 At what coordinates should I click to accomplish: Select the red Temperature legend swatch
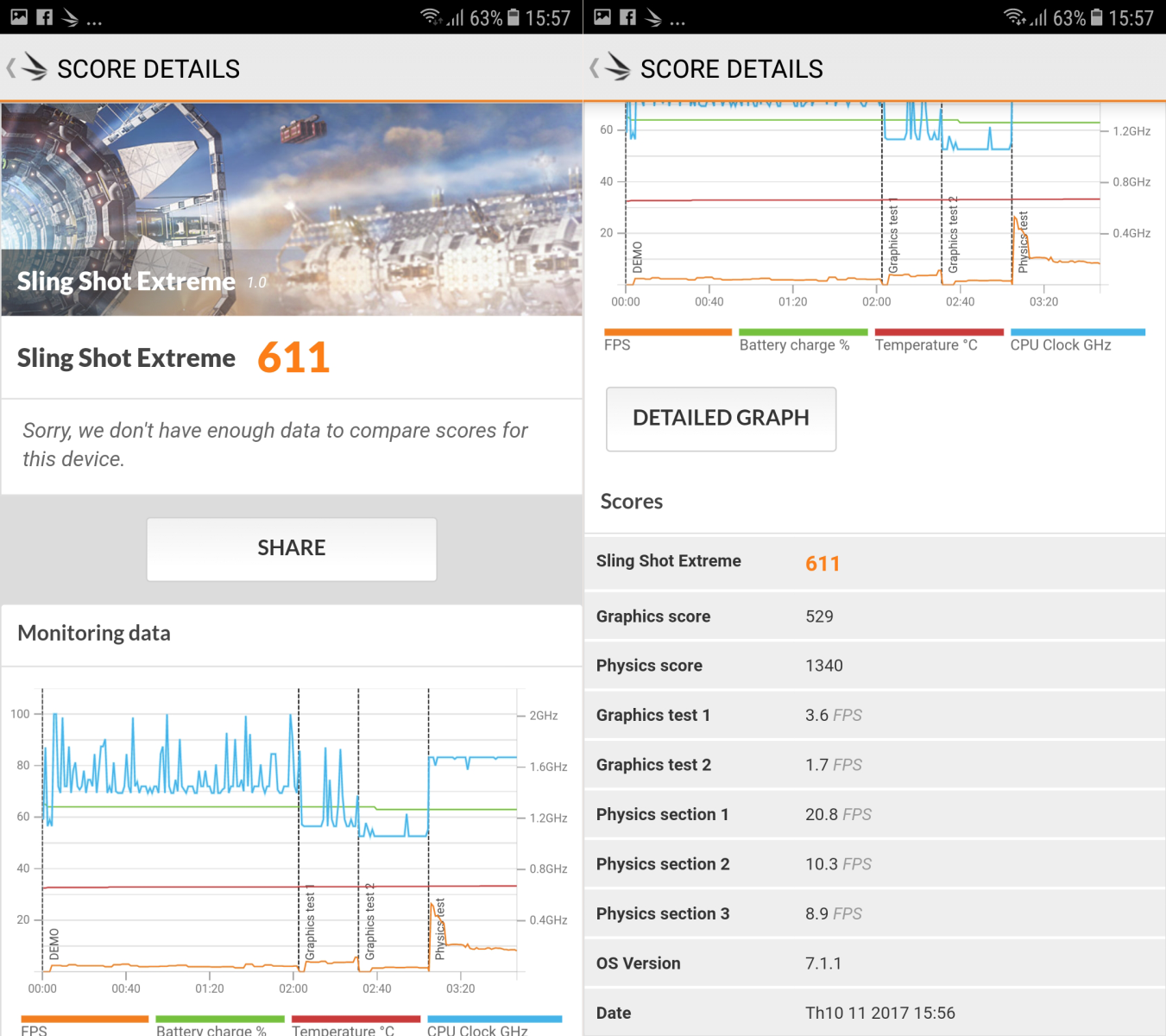[939, 332]
